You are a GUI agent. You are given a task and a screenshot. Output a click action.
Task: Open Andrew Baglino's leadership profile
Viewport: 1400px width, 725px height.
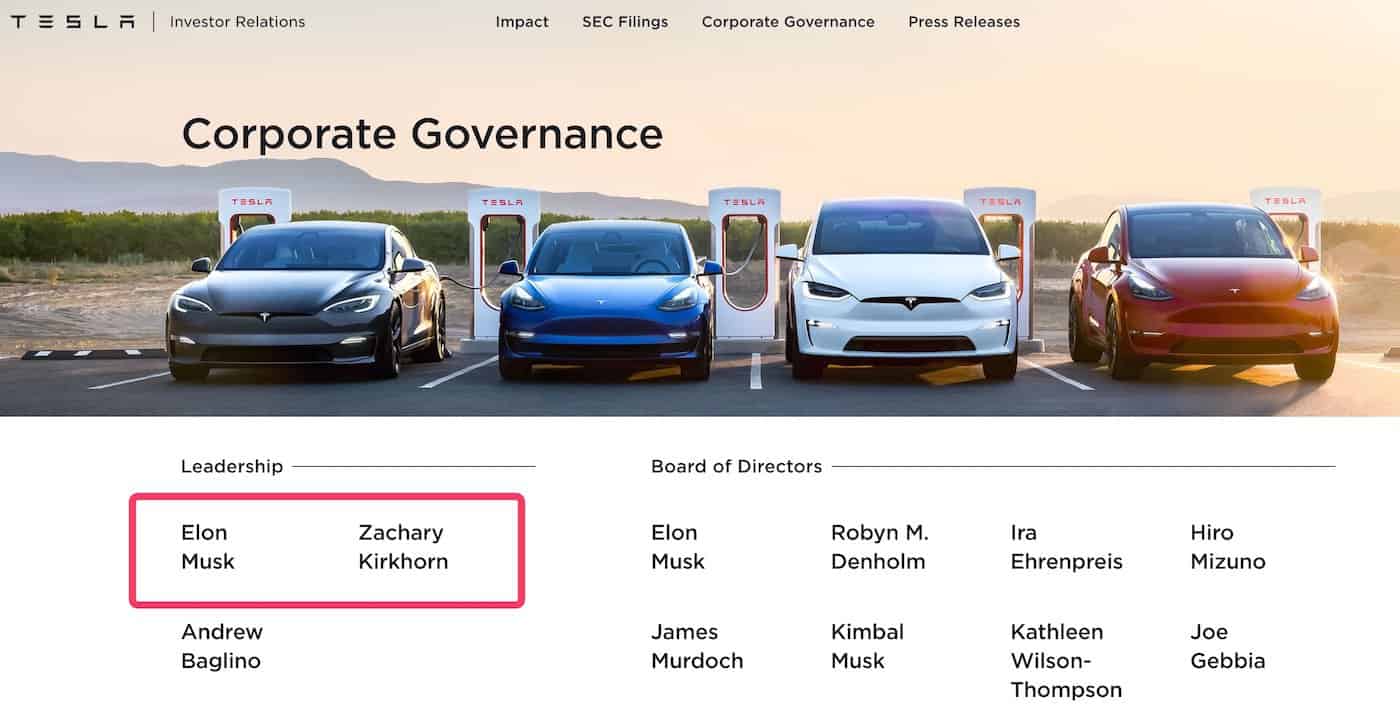point(221,647)
